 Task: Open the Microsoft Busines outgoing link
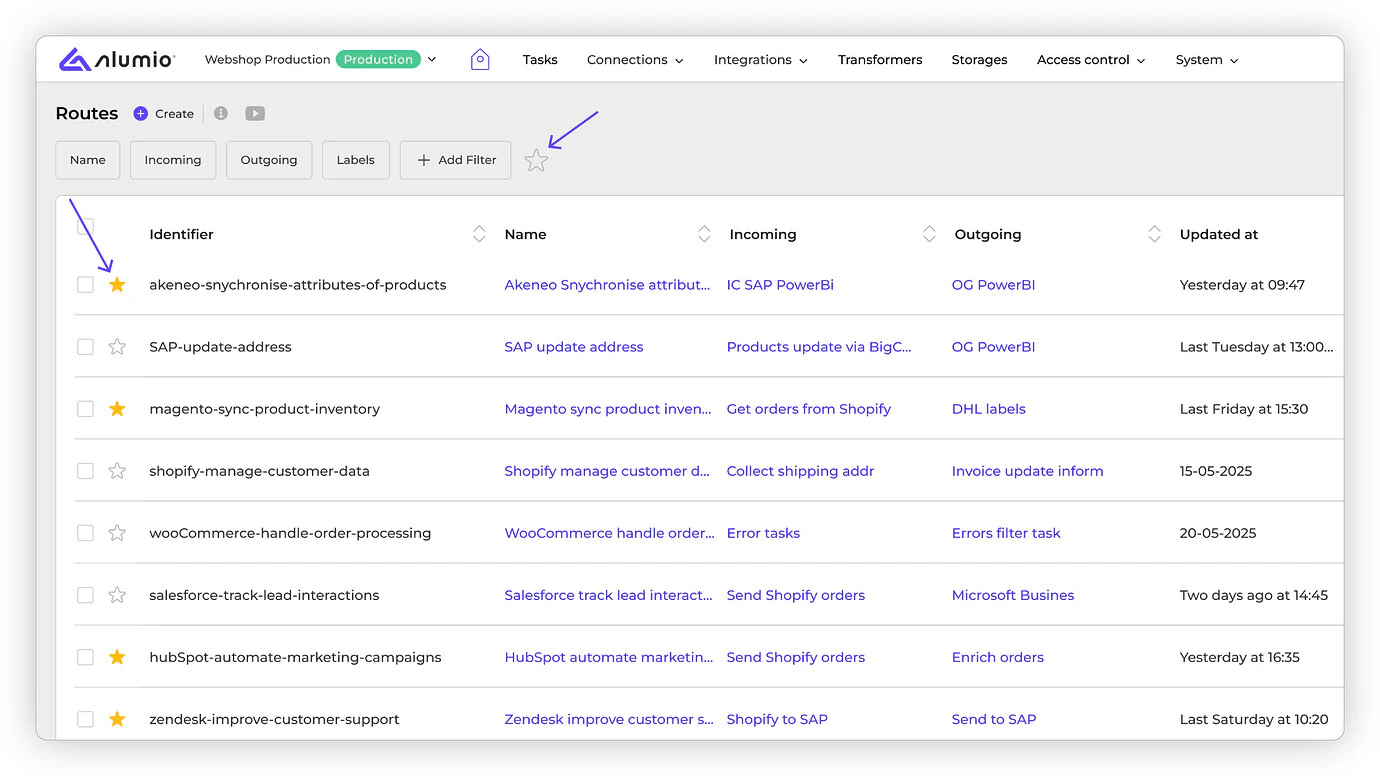tap(1013, 595)
